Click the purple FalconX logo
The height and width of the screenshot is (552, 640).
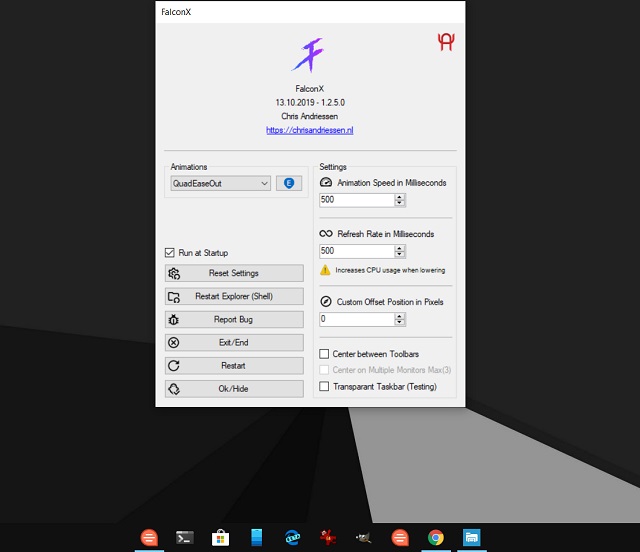click(x=308, y=54)
